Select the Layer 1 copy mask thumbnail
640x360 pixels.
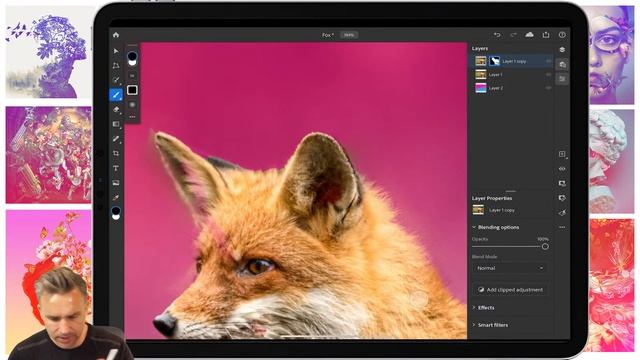click(494, 61)
